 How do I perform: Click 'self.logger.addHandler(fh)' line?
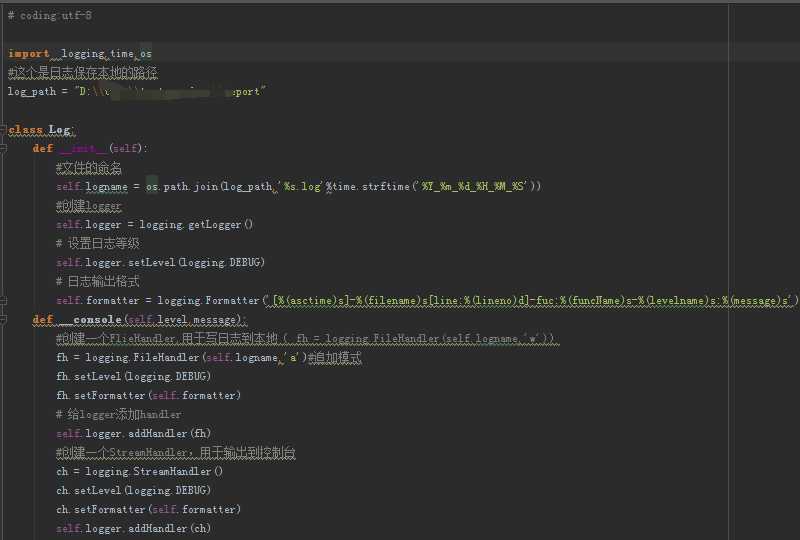pos(134,433)
